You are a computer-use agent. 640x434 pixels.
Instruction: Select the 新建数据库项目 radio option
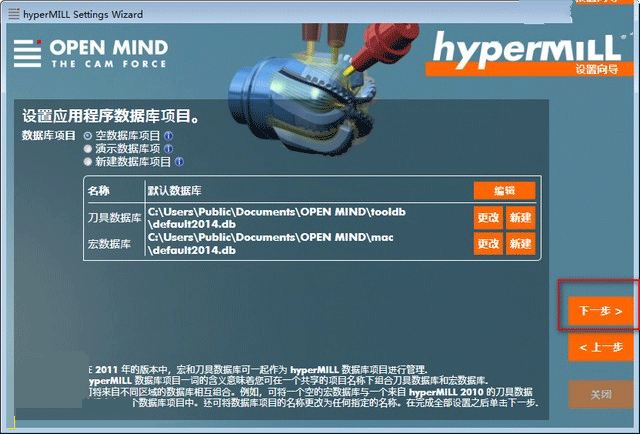(x=88, y=162)
